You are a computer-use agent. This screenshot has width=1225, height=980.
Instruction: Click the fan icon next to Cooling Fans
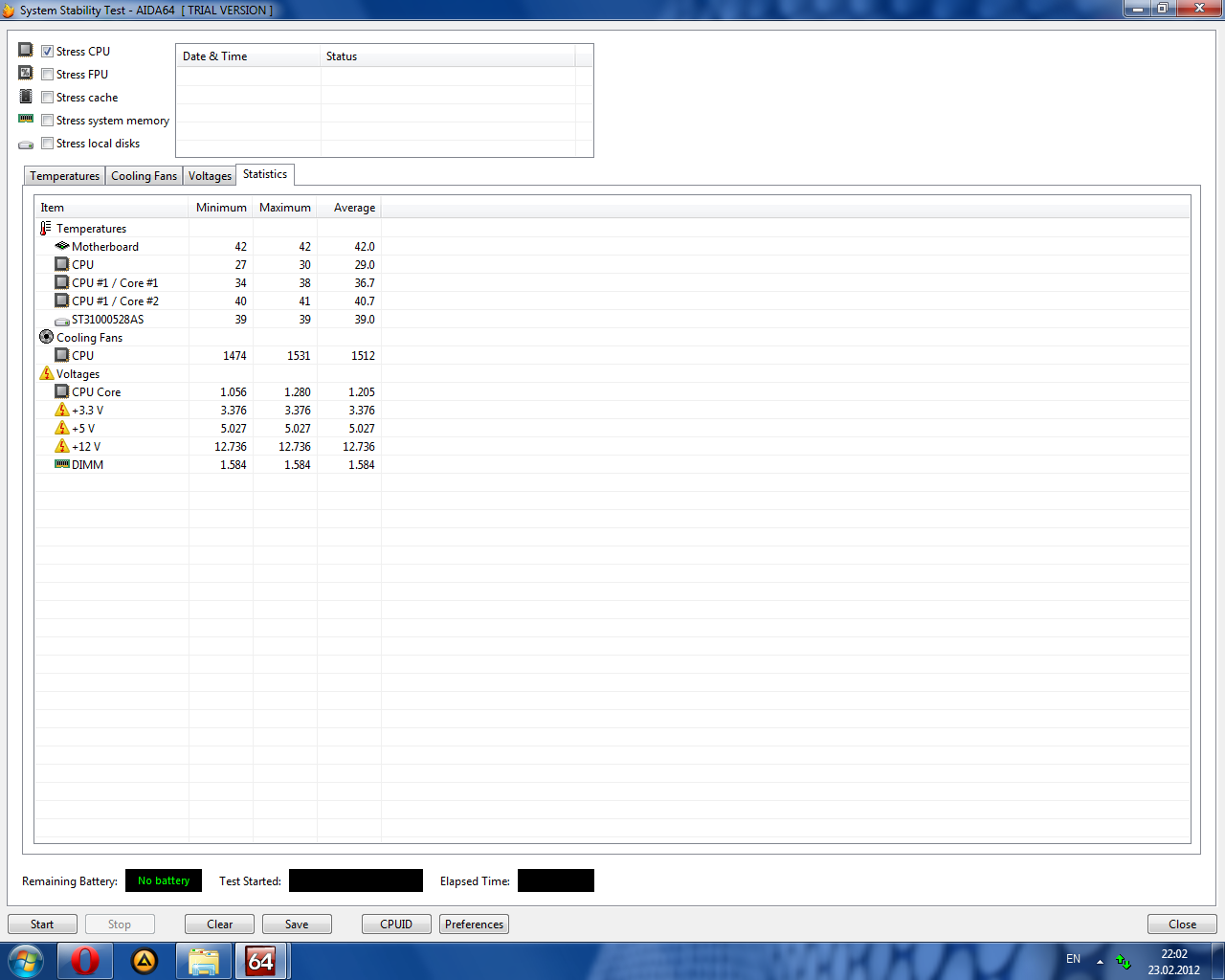click(46, 337)
